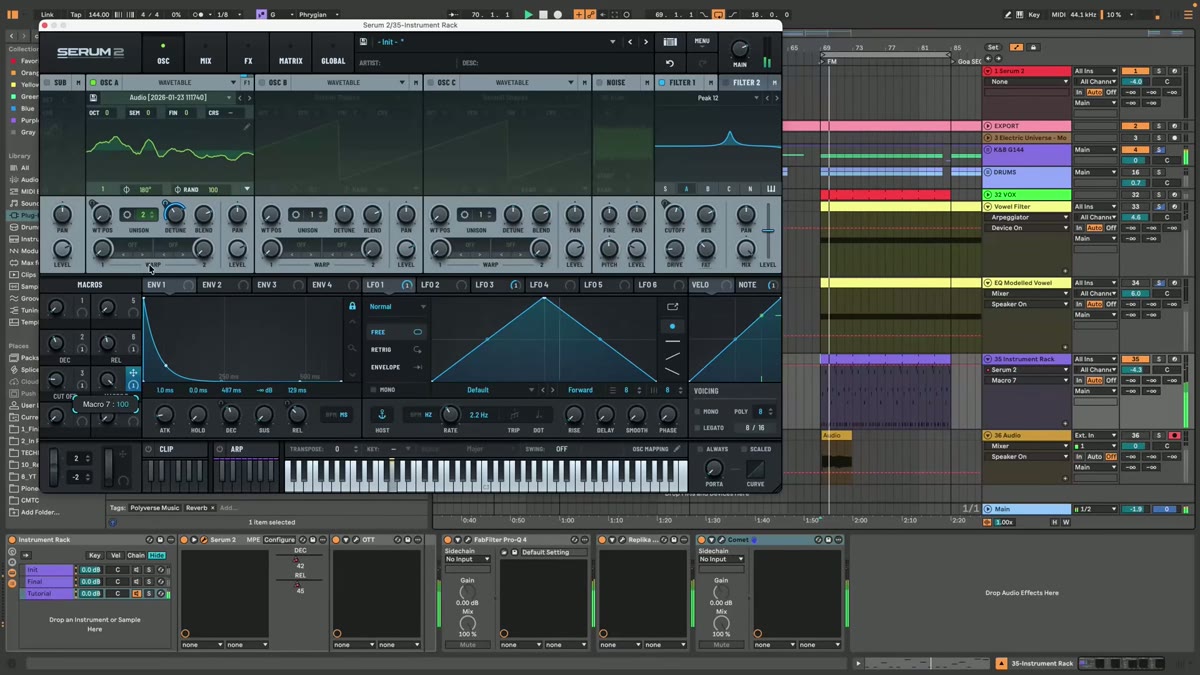Click the Ableton Record button

(558, 15)
